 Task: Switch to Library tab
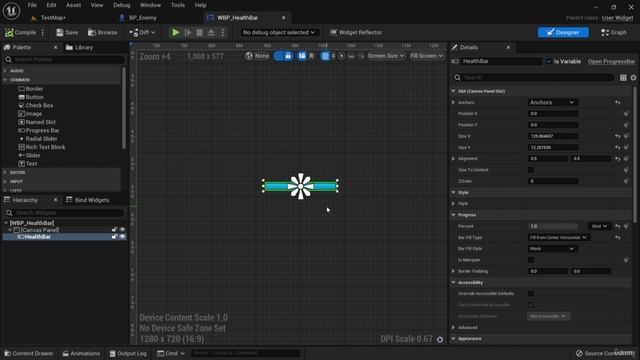click(80, 48)
